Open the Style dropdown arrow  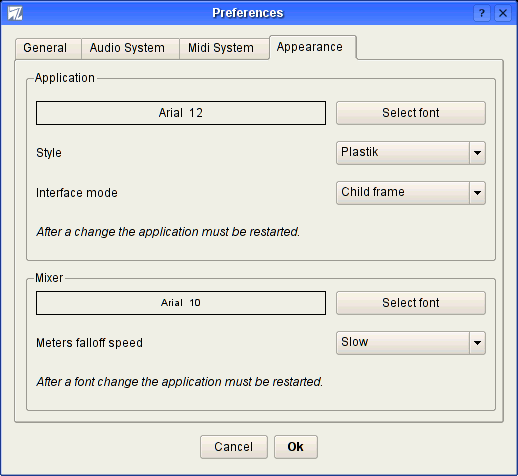point(477,153)
